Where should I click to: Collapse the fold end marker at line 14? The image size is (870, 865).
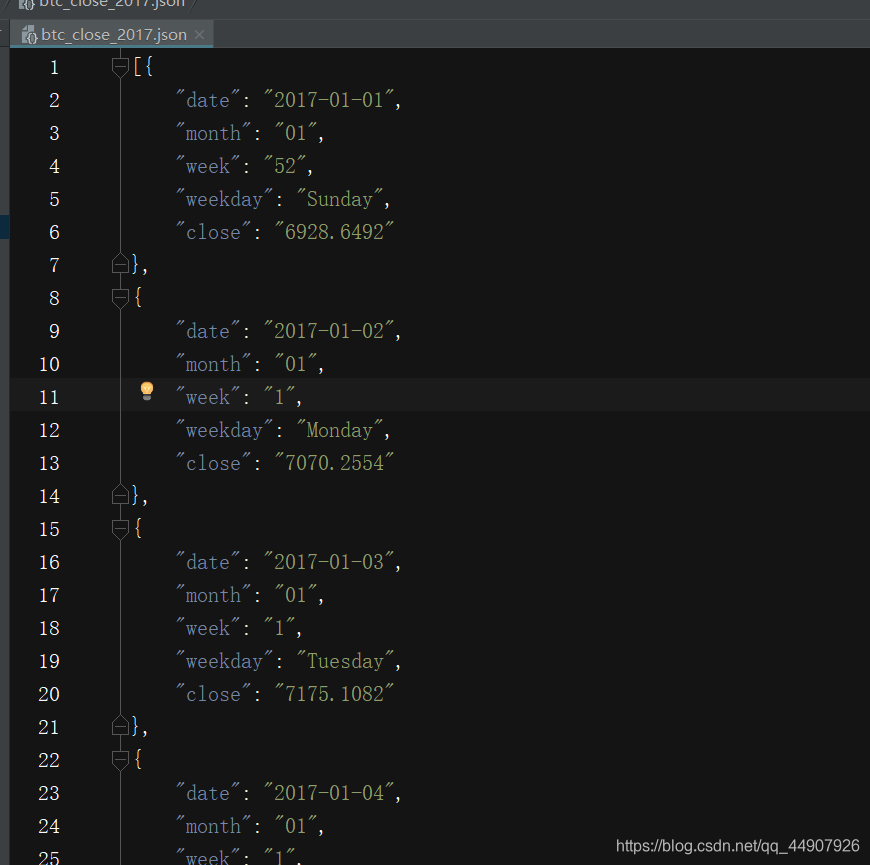click(x=120, y=495)
